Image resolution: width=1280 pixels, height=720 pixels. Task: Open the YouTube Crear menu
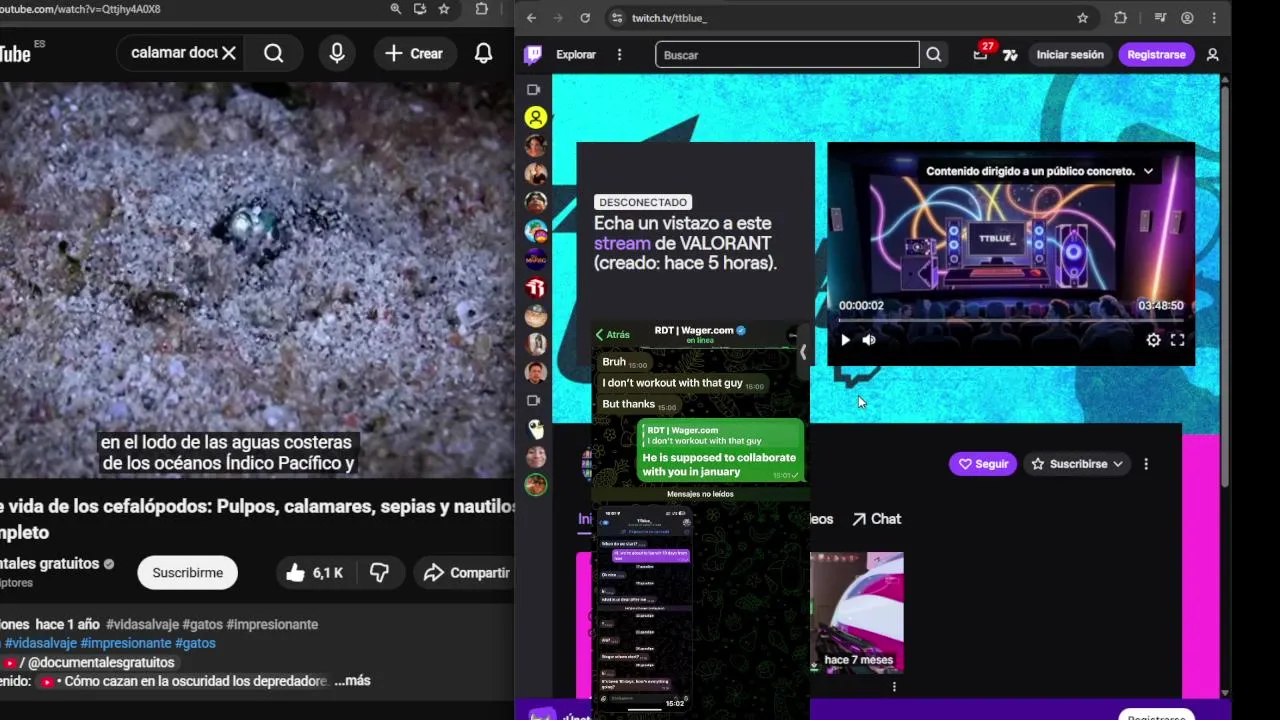pos(414,53)
